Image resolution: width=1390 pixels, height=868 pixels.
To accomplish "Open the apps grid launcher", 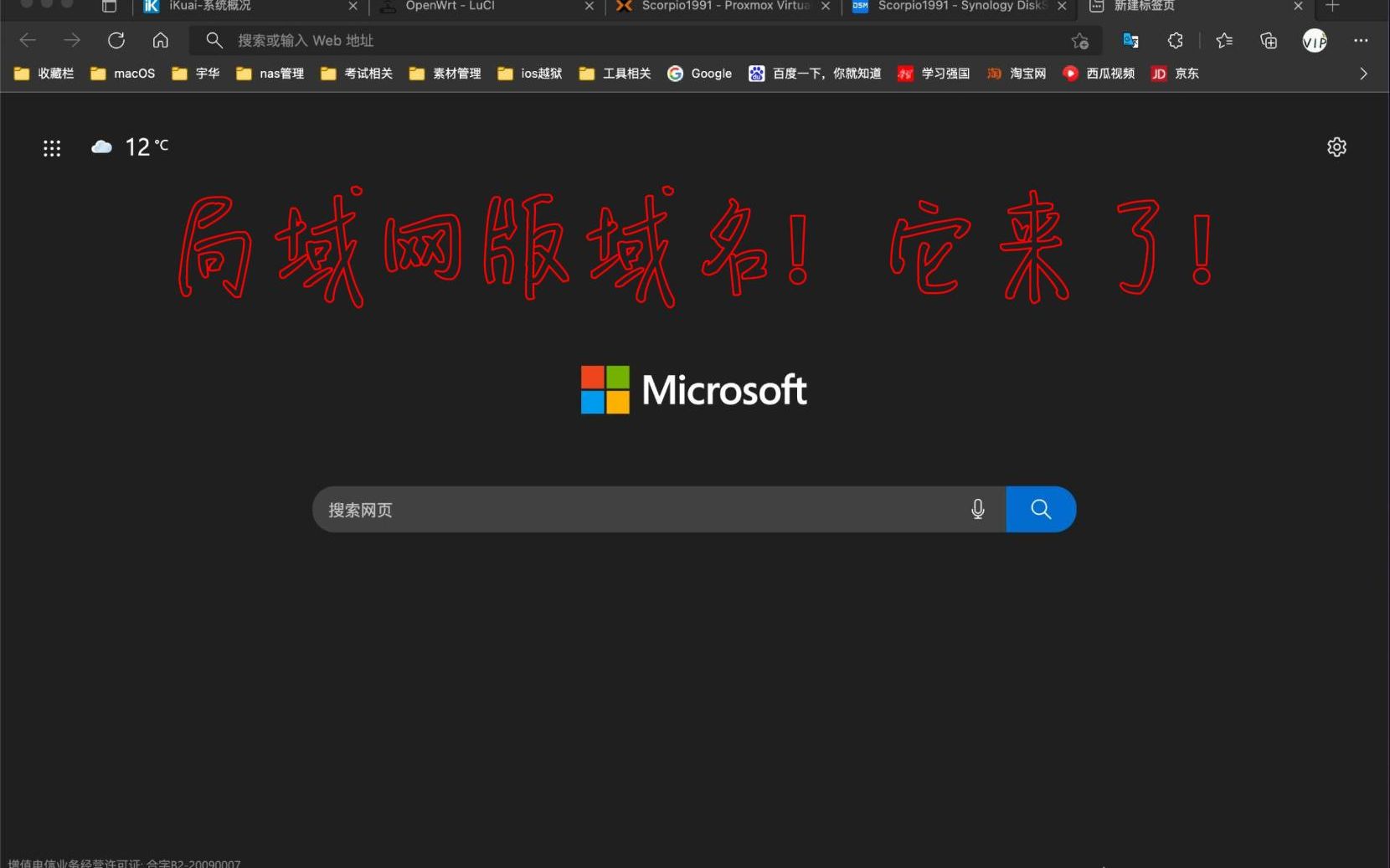I will (x=52, y=148).
